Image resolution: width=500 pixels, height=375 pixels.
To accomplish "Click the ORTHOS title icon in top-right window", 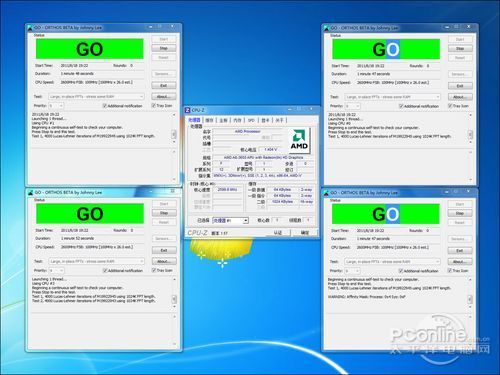I will (327, 28).
